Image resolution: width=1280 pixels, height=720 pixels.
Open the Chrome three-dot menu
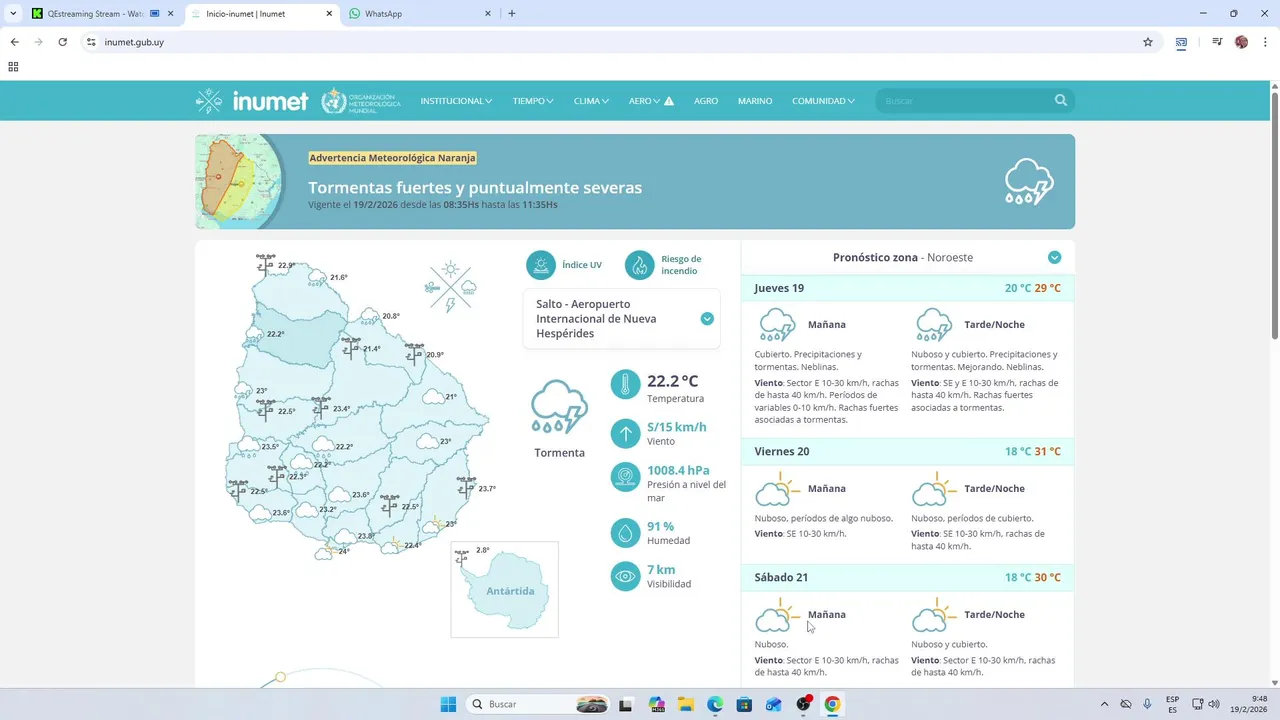[x=1265, y=42]
